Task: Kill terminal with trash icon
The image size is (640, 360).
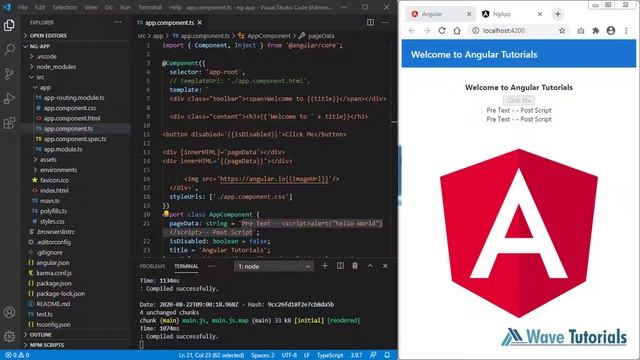Action: click(355, 266)
